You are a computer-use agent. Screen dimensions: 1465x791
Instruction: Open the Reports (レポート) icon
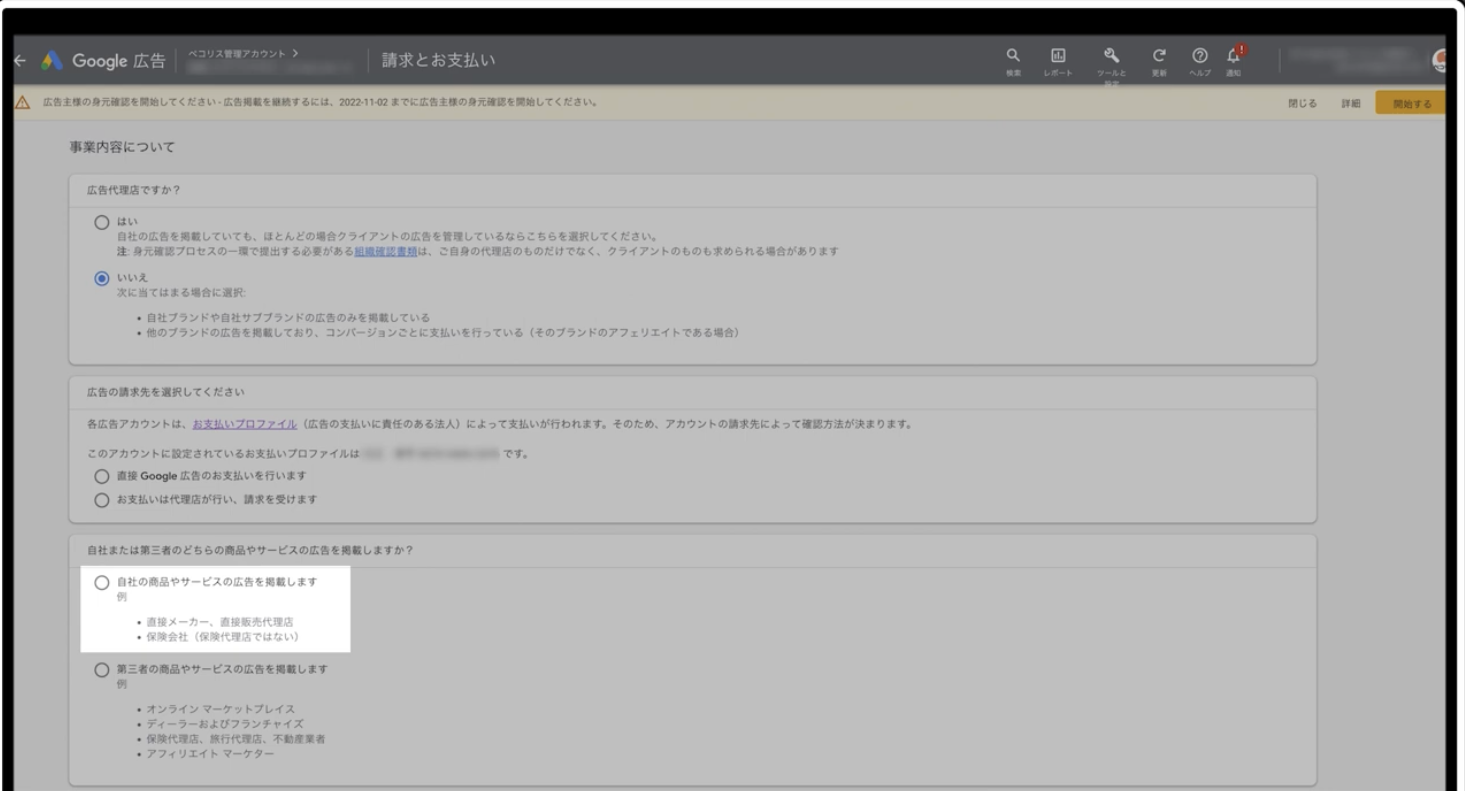(x=1057, y=57)
